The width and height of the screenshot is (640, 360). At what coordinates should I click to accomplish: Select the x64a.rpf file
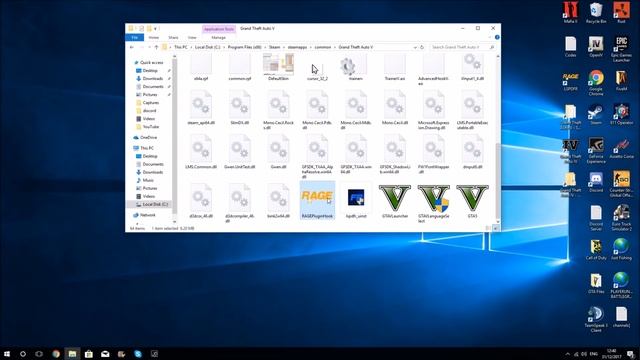[x=201, y=68]
